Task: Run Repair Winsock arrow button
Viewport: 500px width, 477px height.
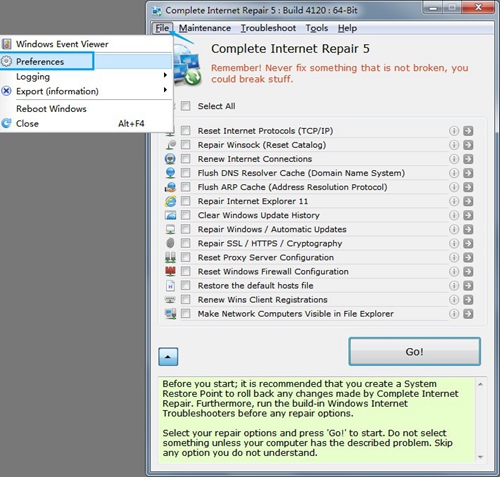Action: [x=468, y=145]
